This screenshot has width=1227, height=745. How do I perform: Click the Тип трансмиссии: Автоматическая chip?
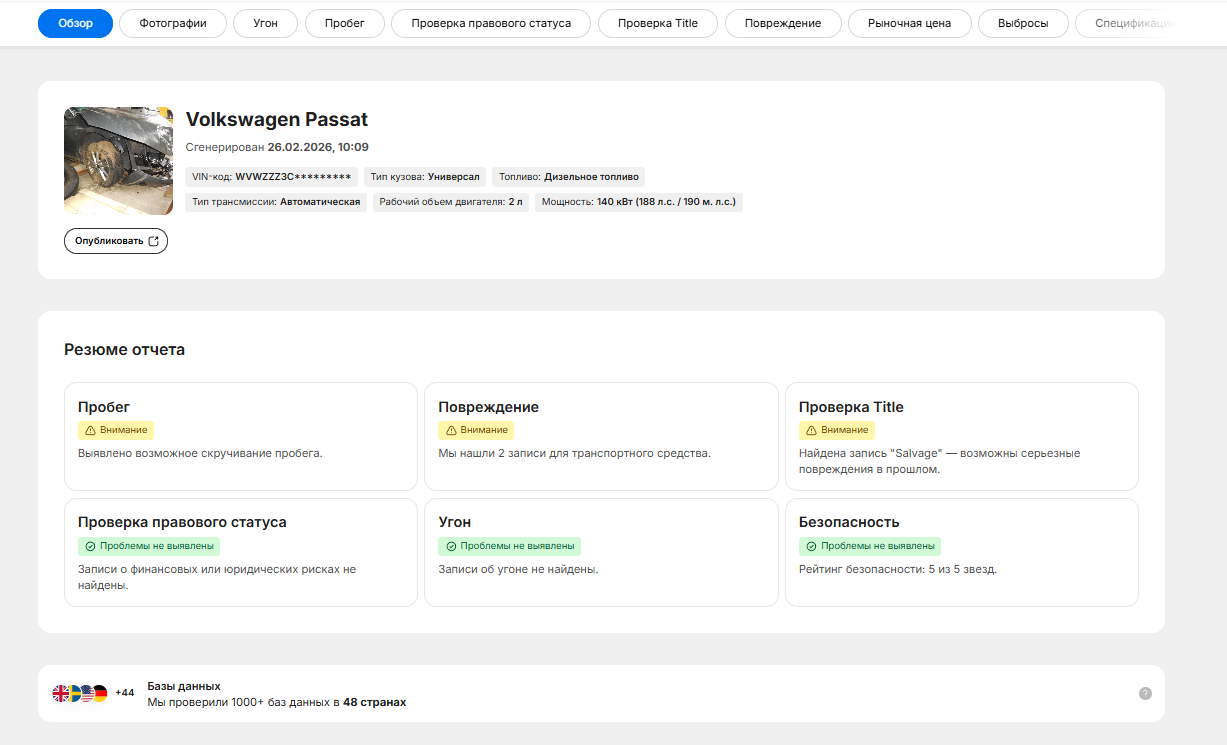coord(276,202)
